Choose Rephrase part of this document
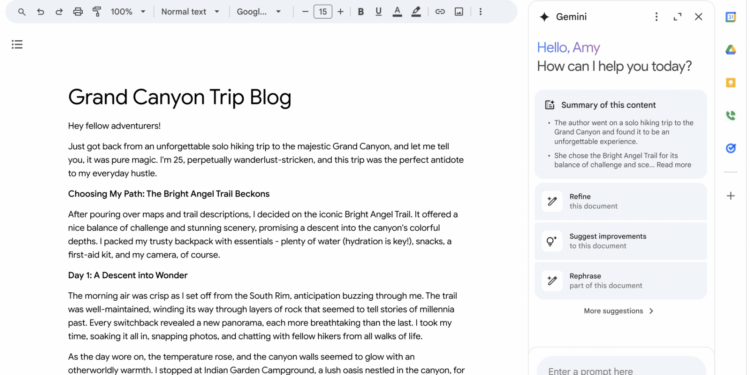This screenshot has height=375, width=750. point(620,281)
